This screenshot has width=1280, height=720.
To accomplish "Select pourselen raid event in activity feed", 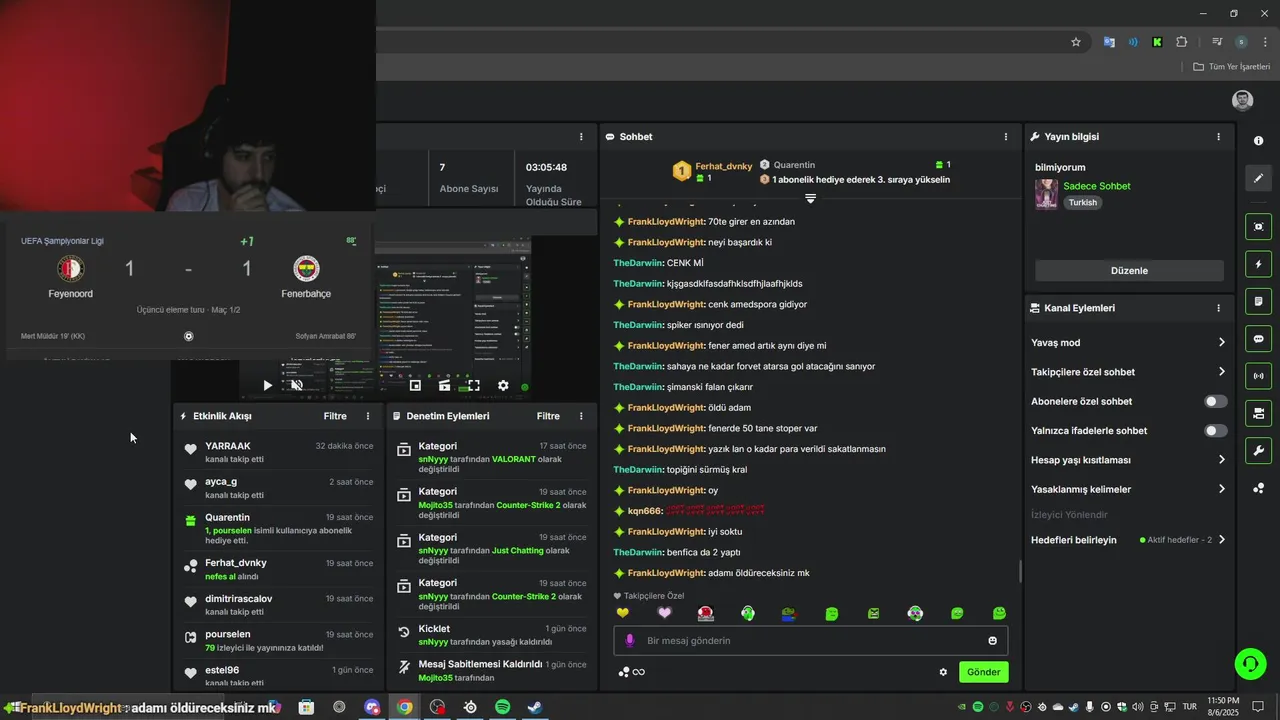I will tap(278, 640).
